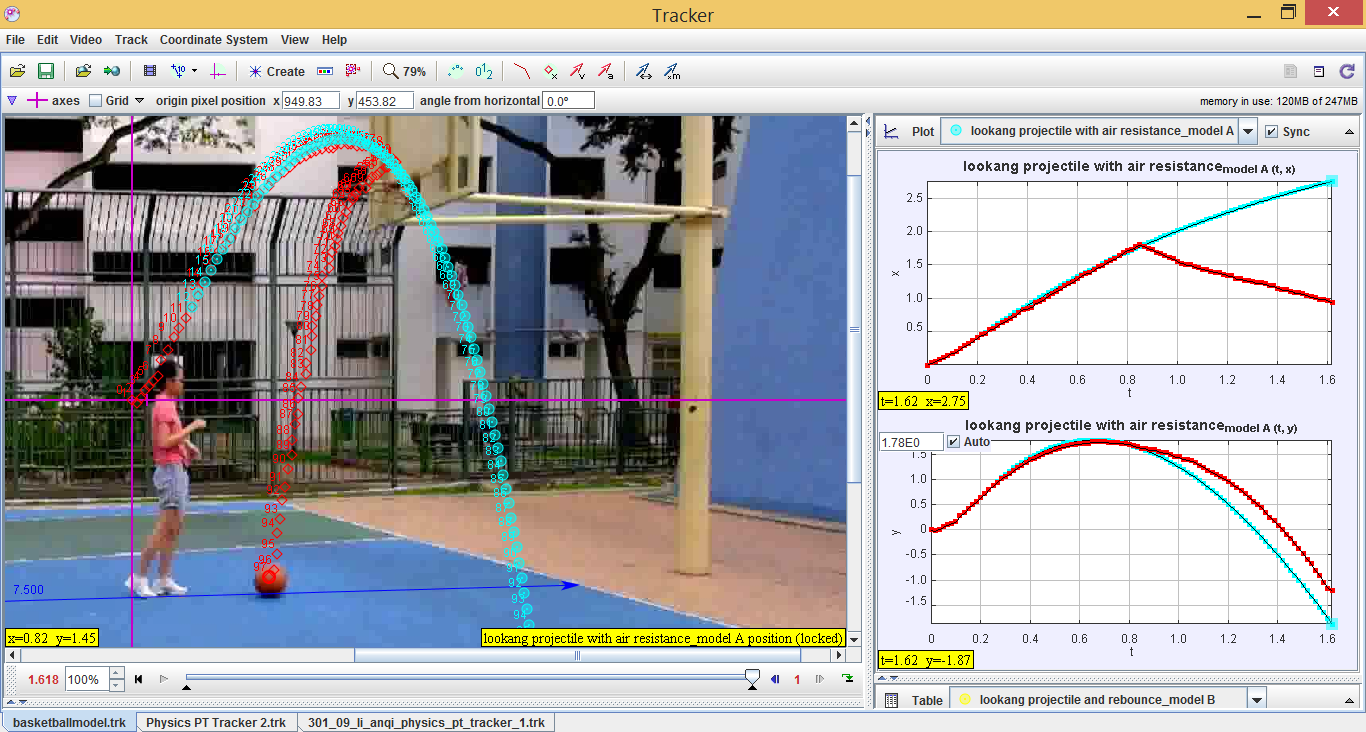
Task: Open the video clip settings dialog
Action: 152,71
